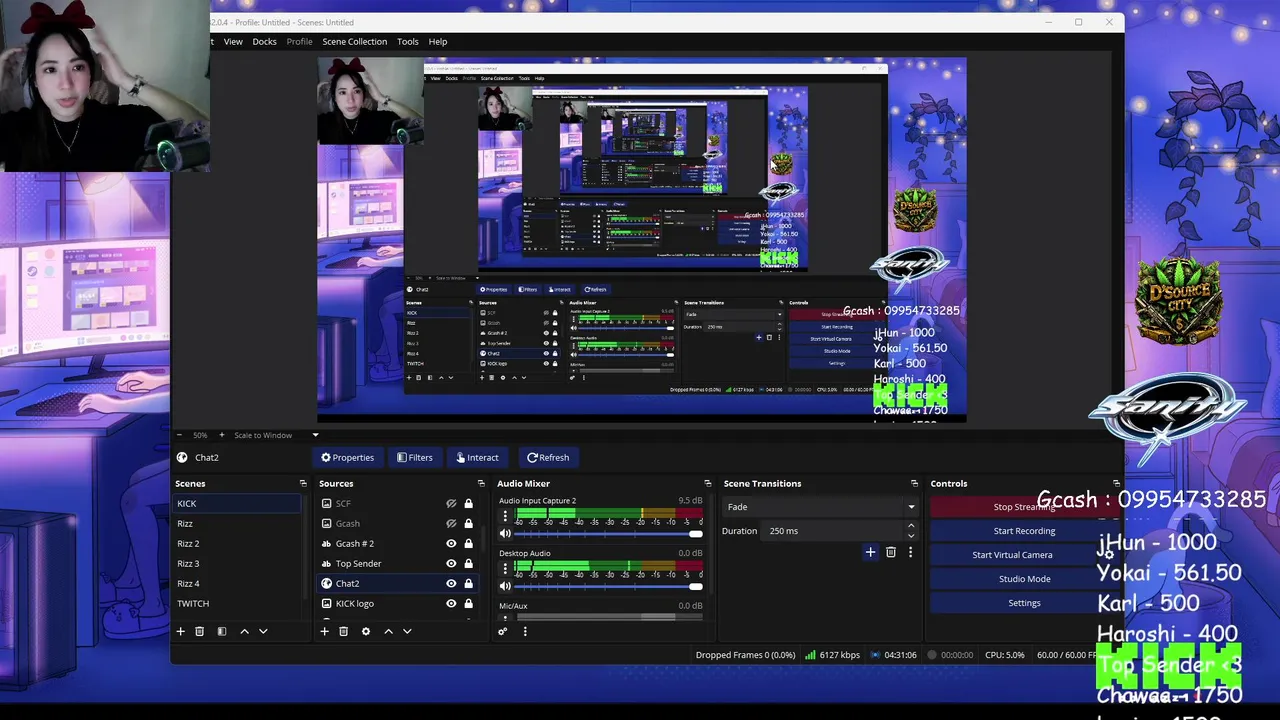This screenshot has height=720, width=1280.
Task: Open the Docks menu
Action: pyautogui.click(x=264, y=42)
